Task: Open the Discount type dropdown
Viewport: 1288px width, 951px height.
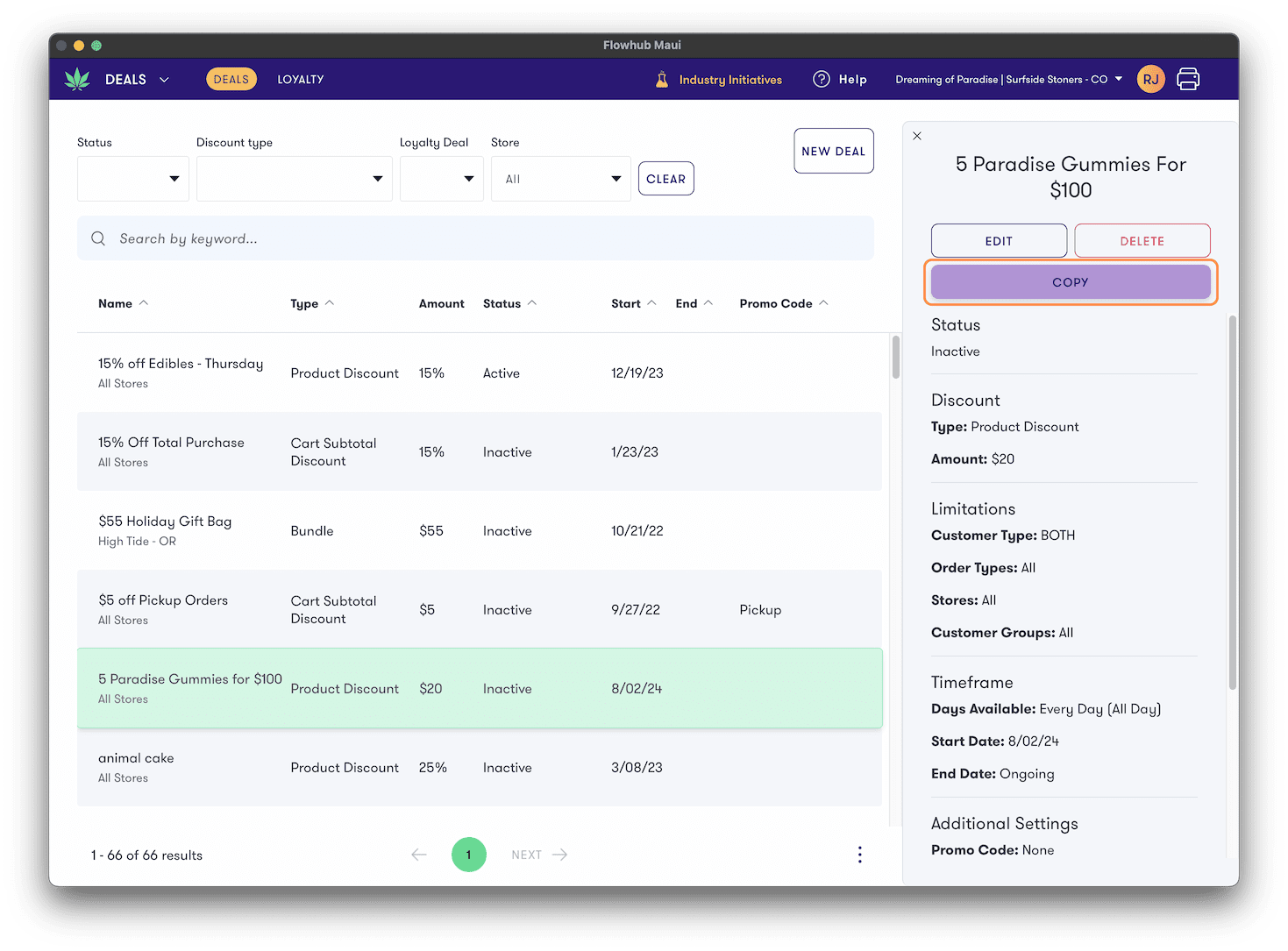Action: coord(295,179)
